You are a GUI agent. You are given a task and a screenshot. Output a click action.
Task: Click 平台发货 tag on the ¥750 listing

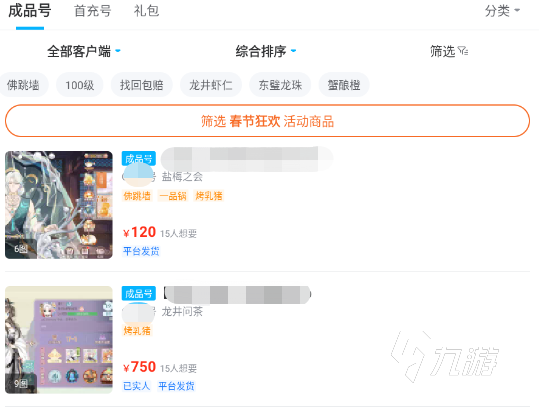pyautogui.click(x=176, y=386)
